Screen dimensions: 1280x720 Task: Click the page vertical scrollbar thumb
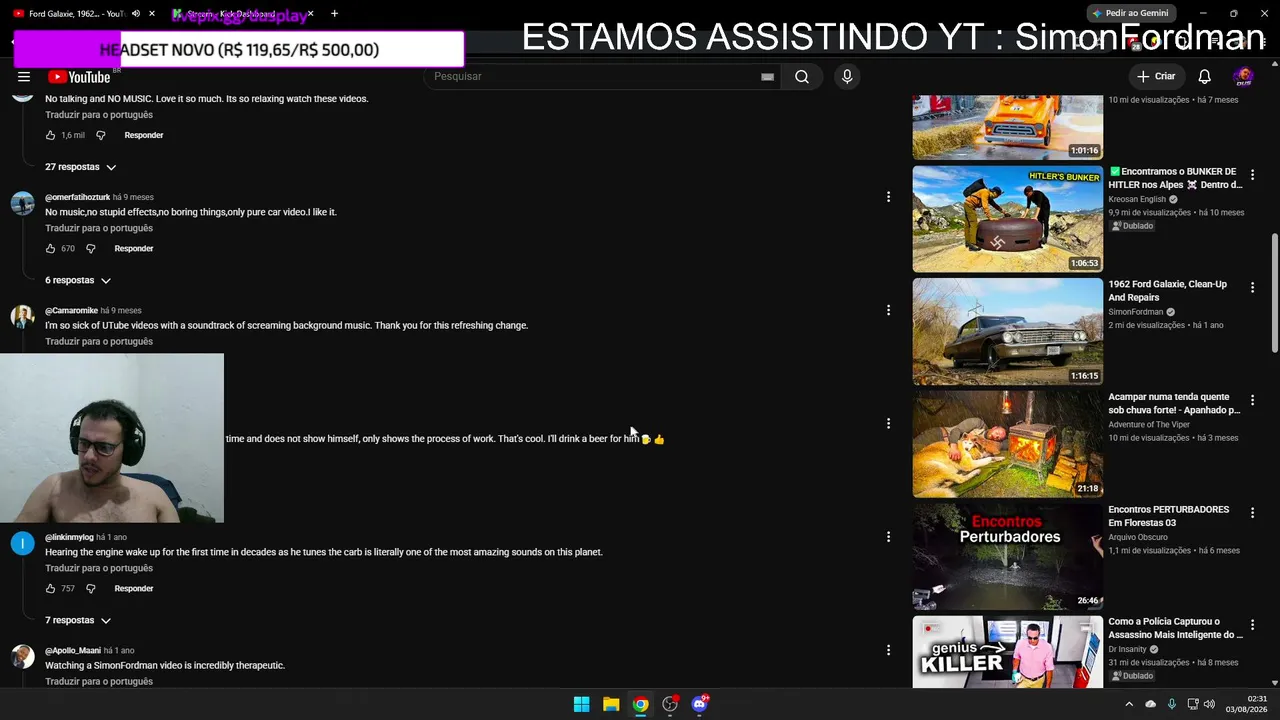[1274, 293]
